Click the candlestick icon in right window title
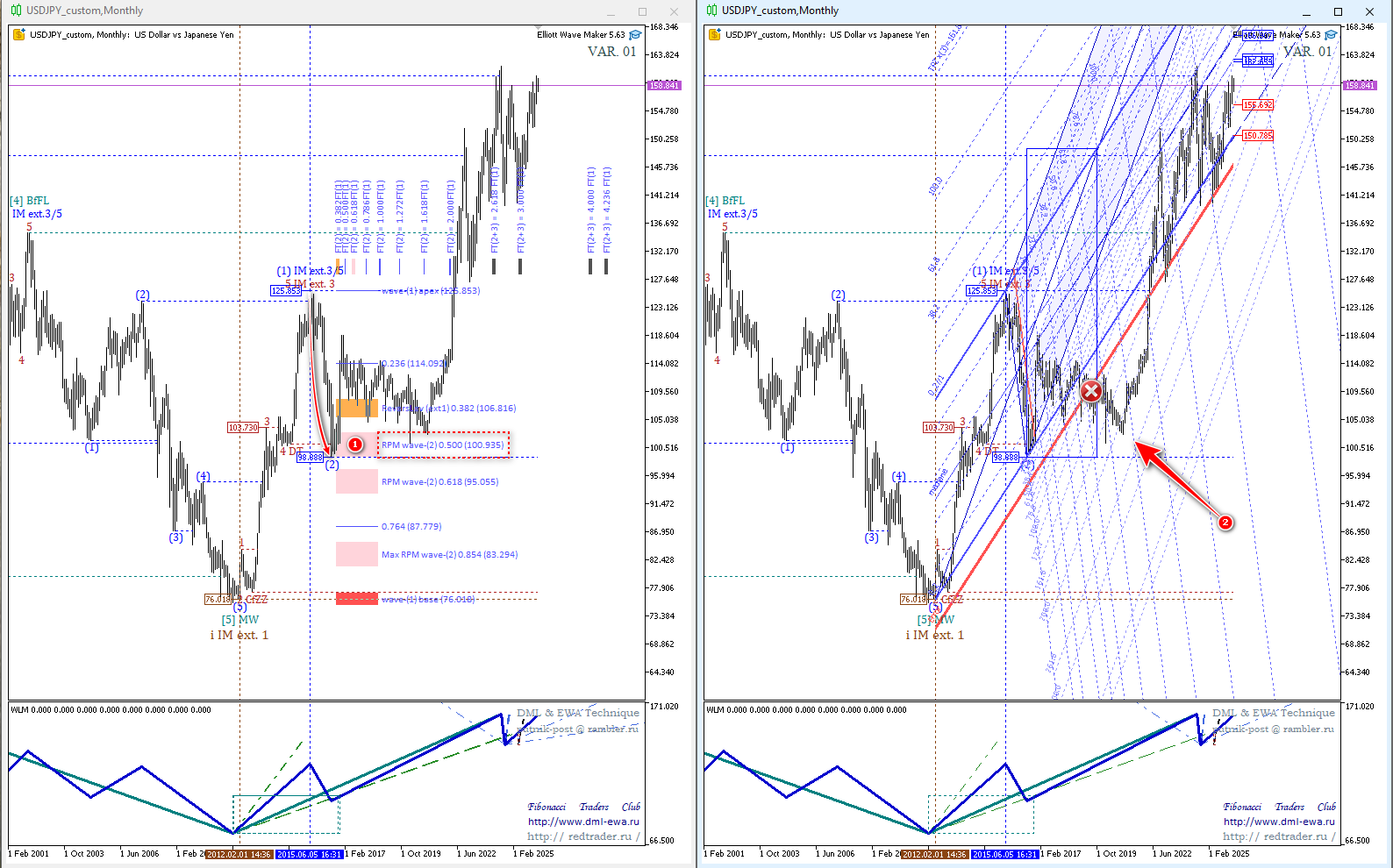This screenshot has height=868, width=1393. 711,11
